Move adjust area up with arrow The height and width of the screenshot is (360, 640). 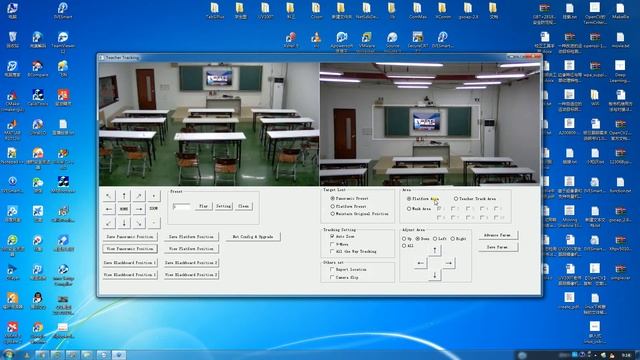click(435, 250)
